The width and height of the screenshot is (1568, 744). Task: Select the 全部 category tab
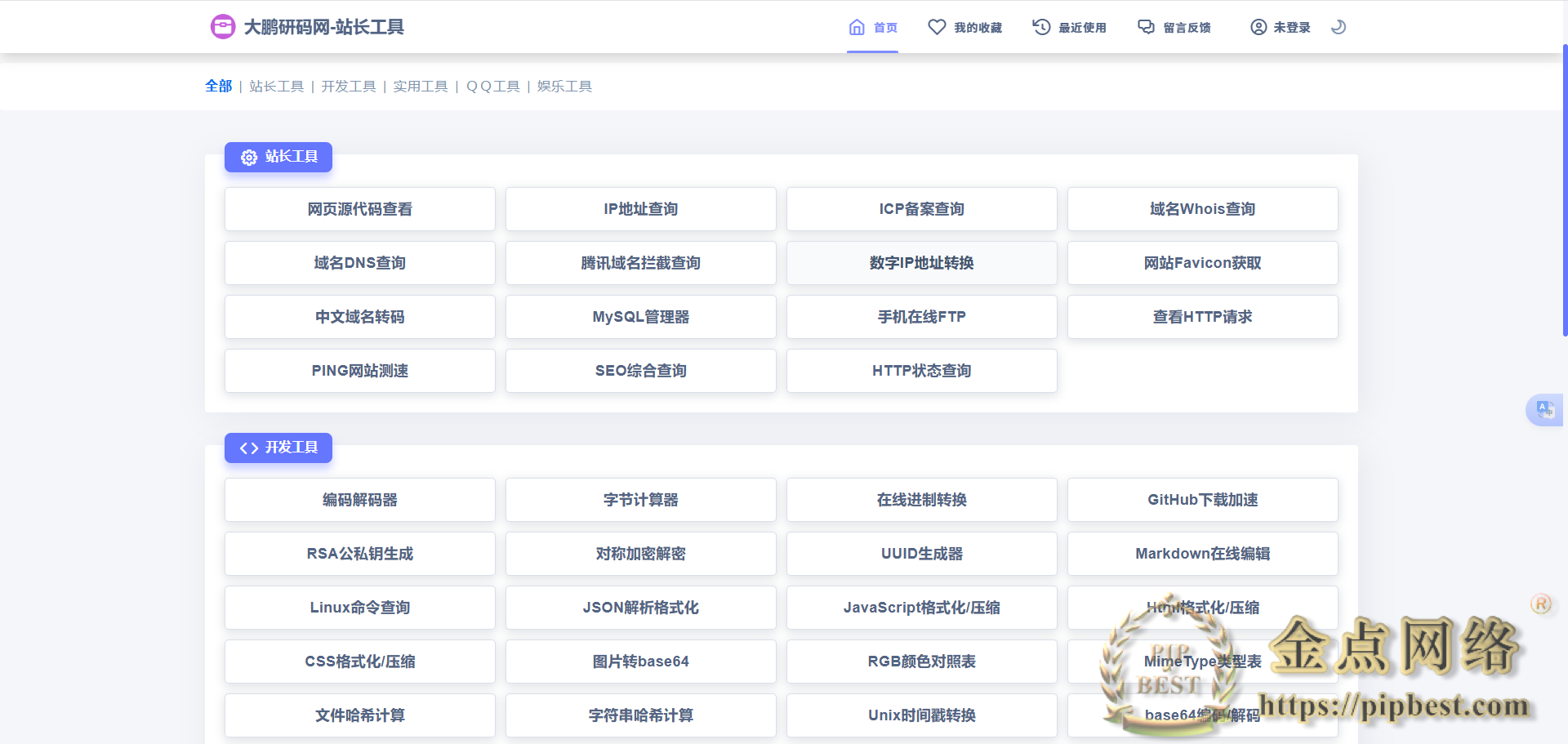218,85
